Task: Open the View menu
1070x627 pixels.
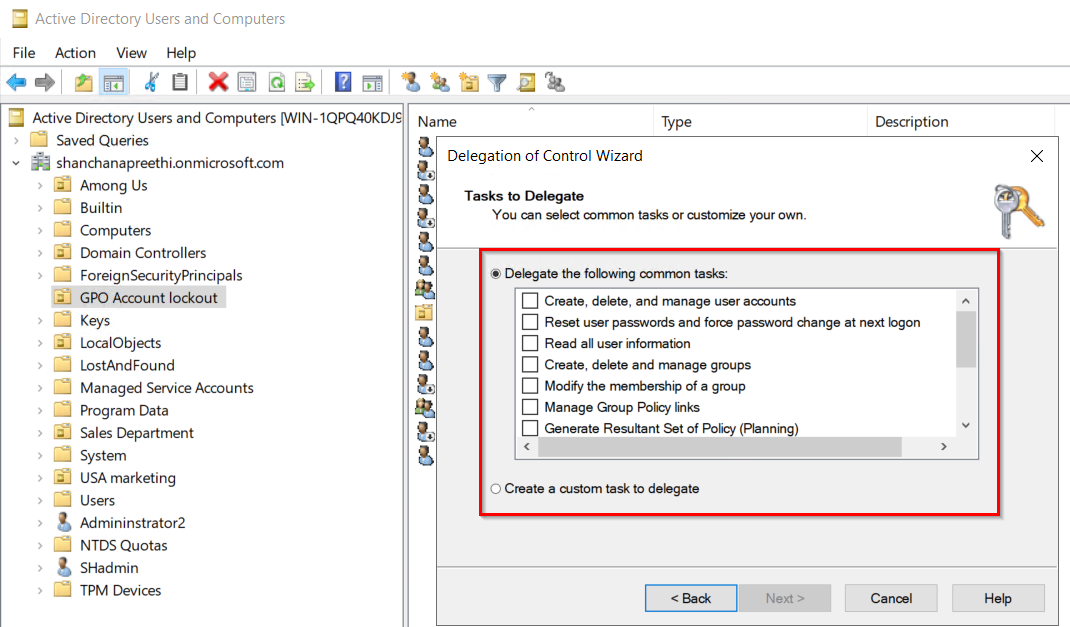Action: coord(131,52)
